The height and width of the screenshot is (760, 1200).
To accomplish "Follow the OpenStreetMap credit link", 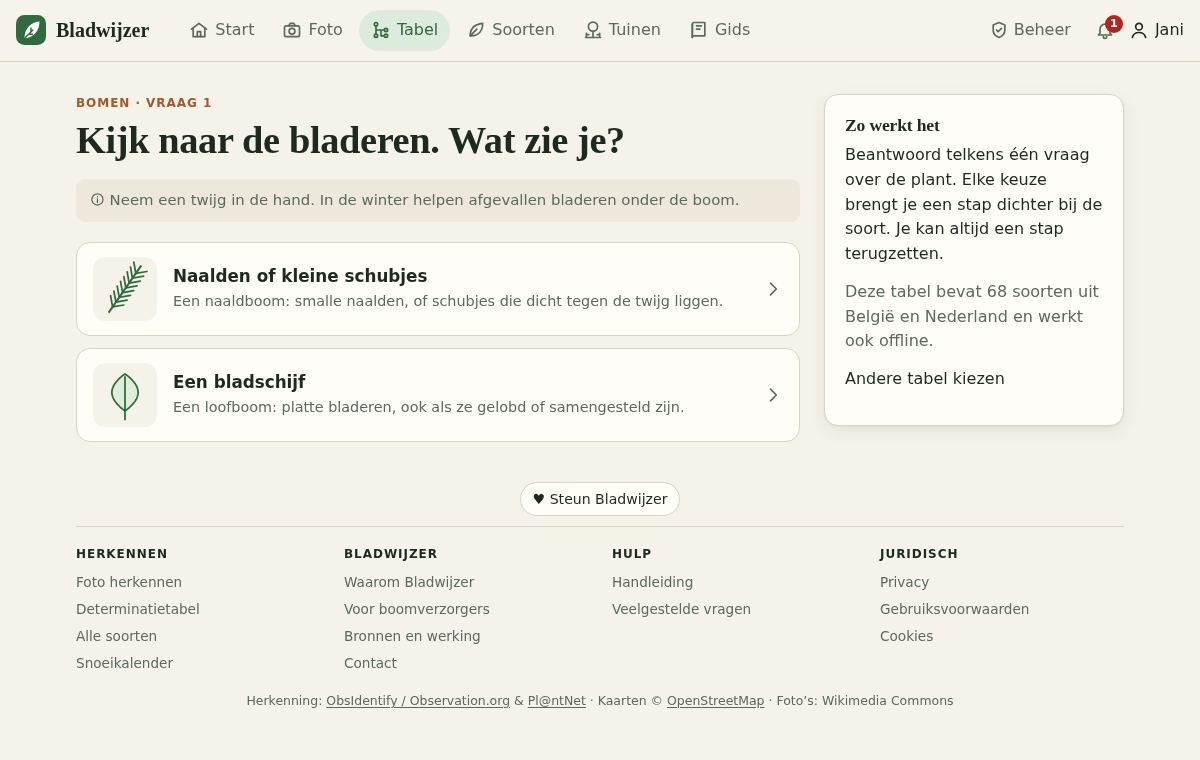I will pyautogui.click(x=715, y=701).
